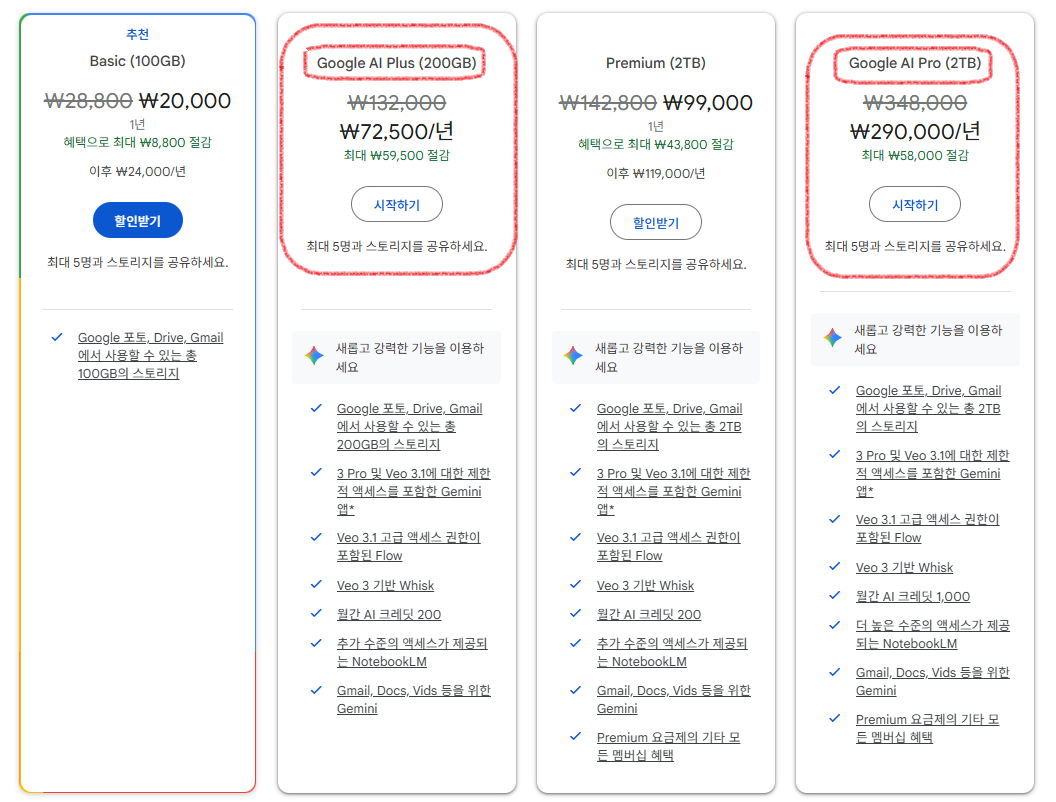Open Premium plan 총 2TB 스토리지 link
Viewport: 1056px width, 802px height.
tap(669, 426)
